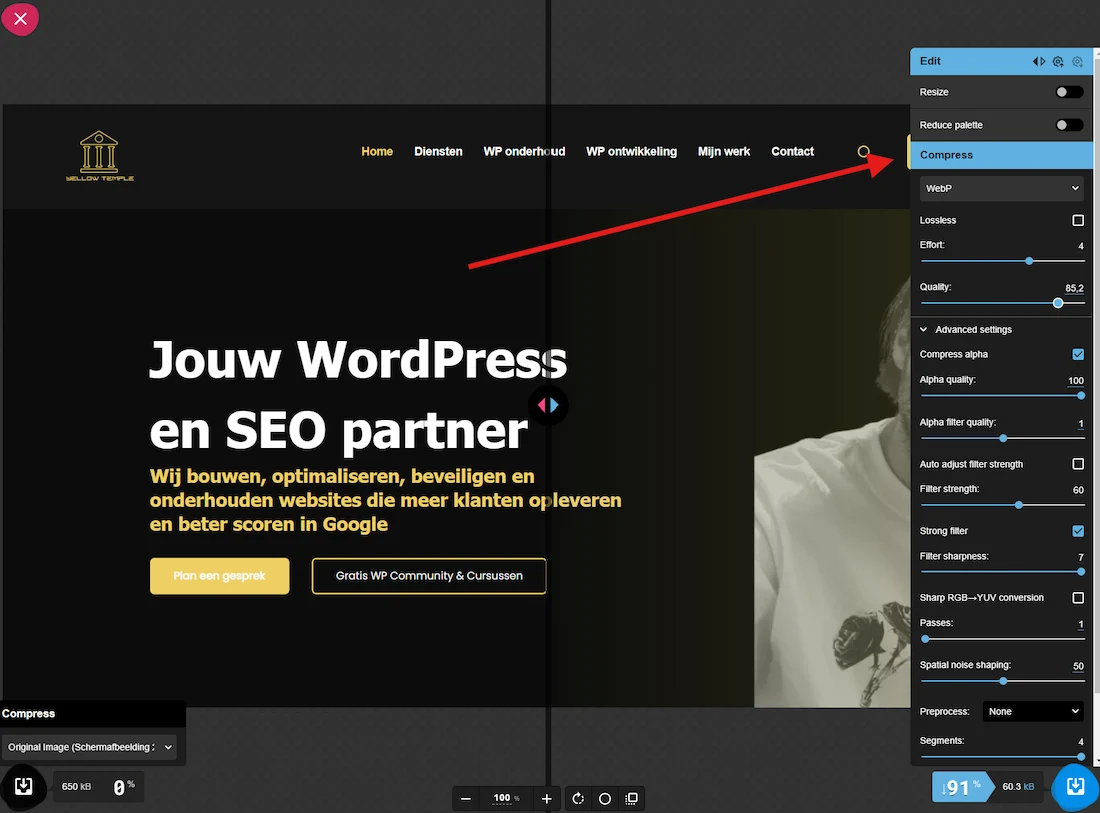Enable the Resize toggle
Screen dimensions: 1100x813
click(1069, 92)
